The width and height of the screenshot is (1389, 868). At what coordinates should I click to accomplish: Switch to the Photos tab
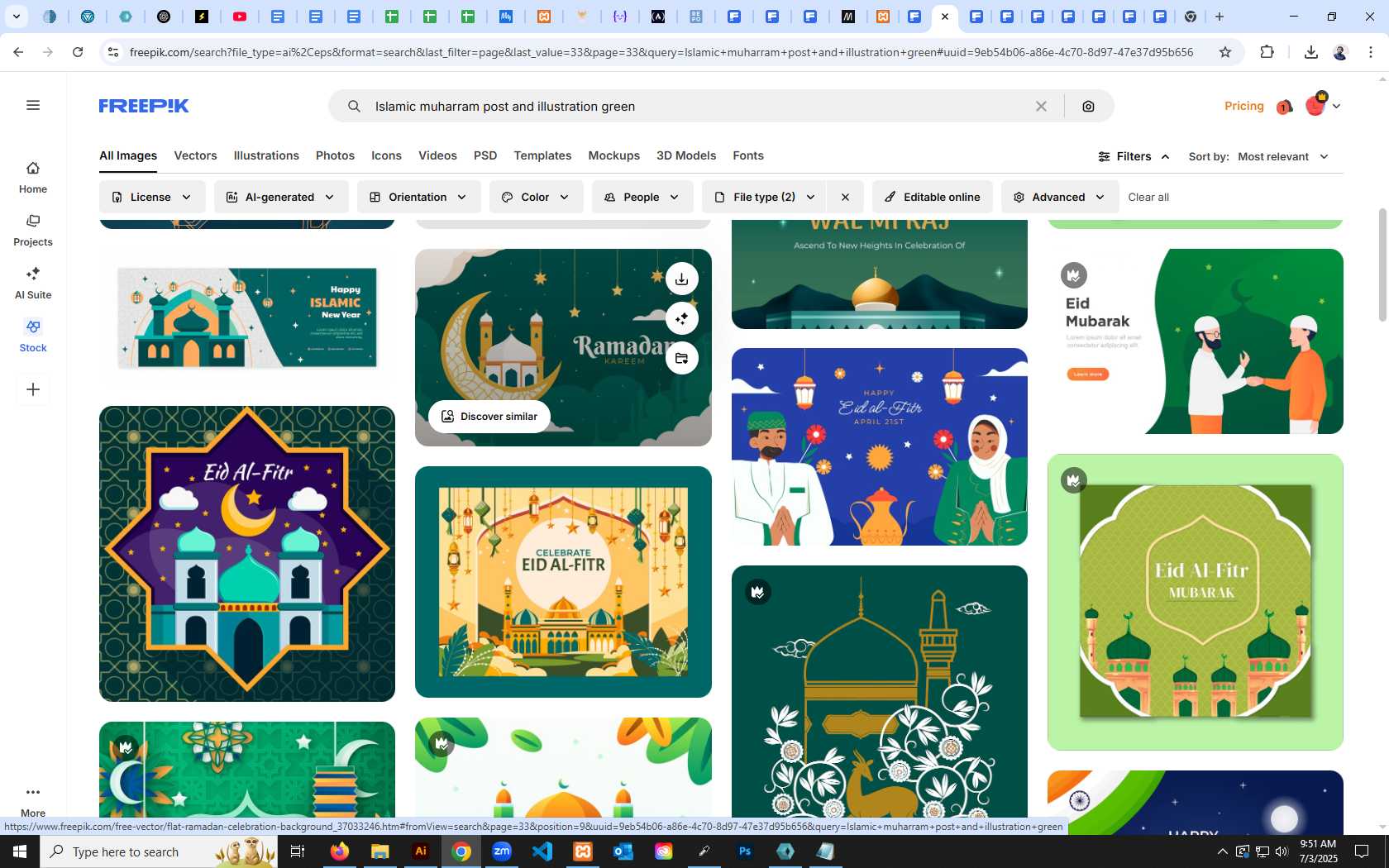pyautogui.click(x=335, y=155)
